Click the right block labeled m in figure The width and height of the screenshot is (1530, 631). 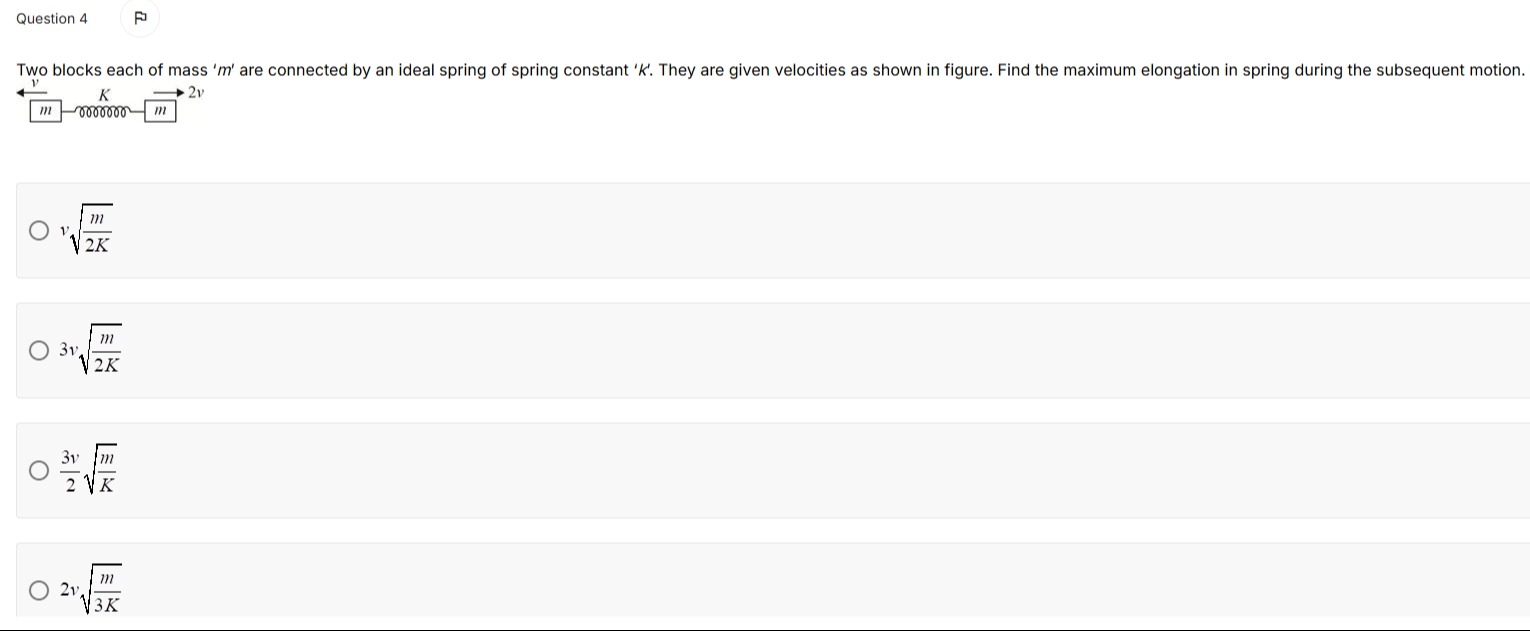(x=160, y=112)
